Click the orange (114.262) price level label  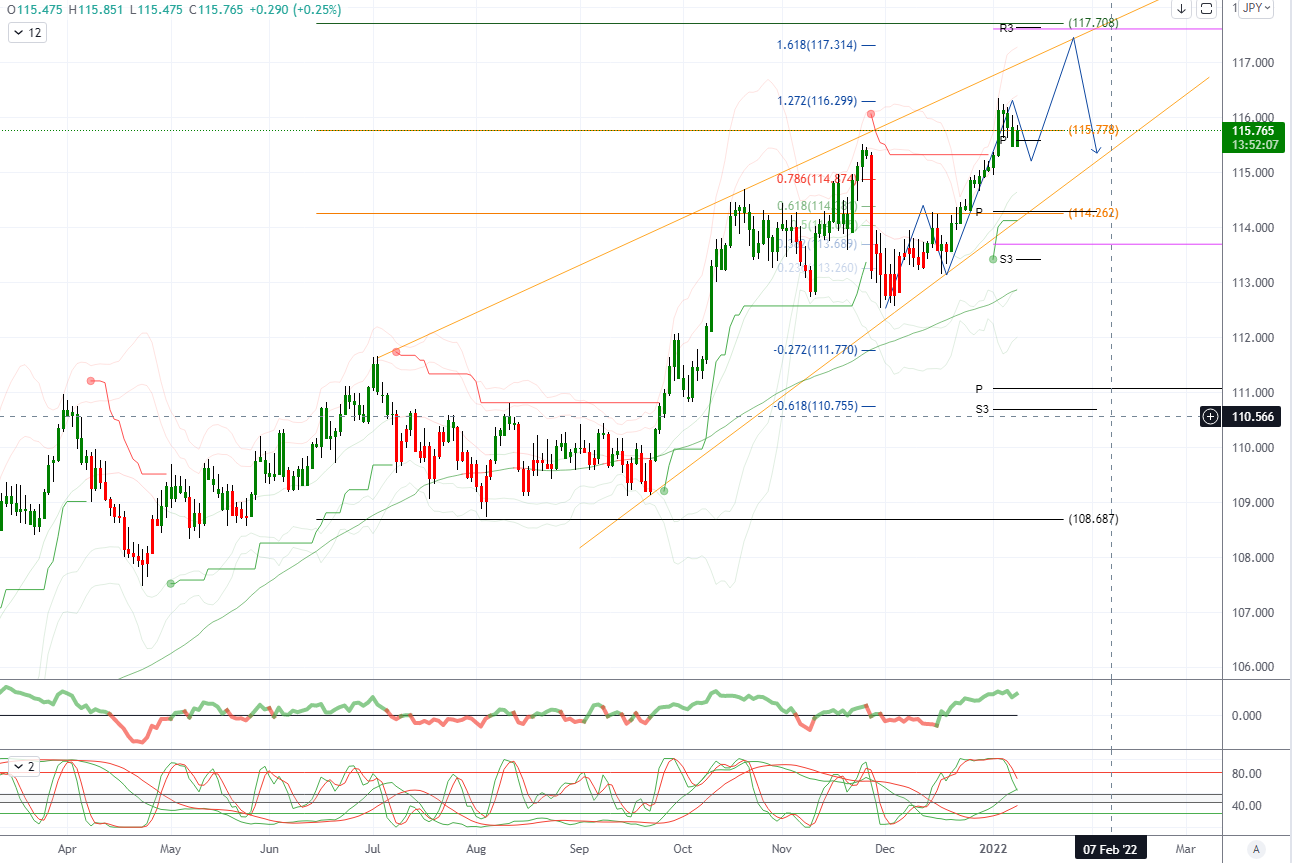click(x=1093, y=213)
